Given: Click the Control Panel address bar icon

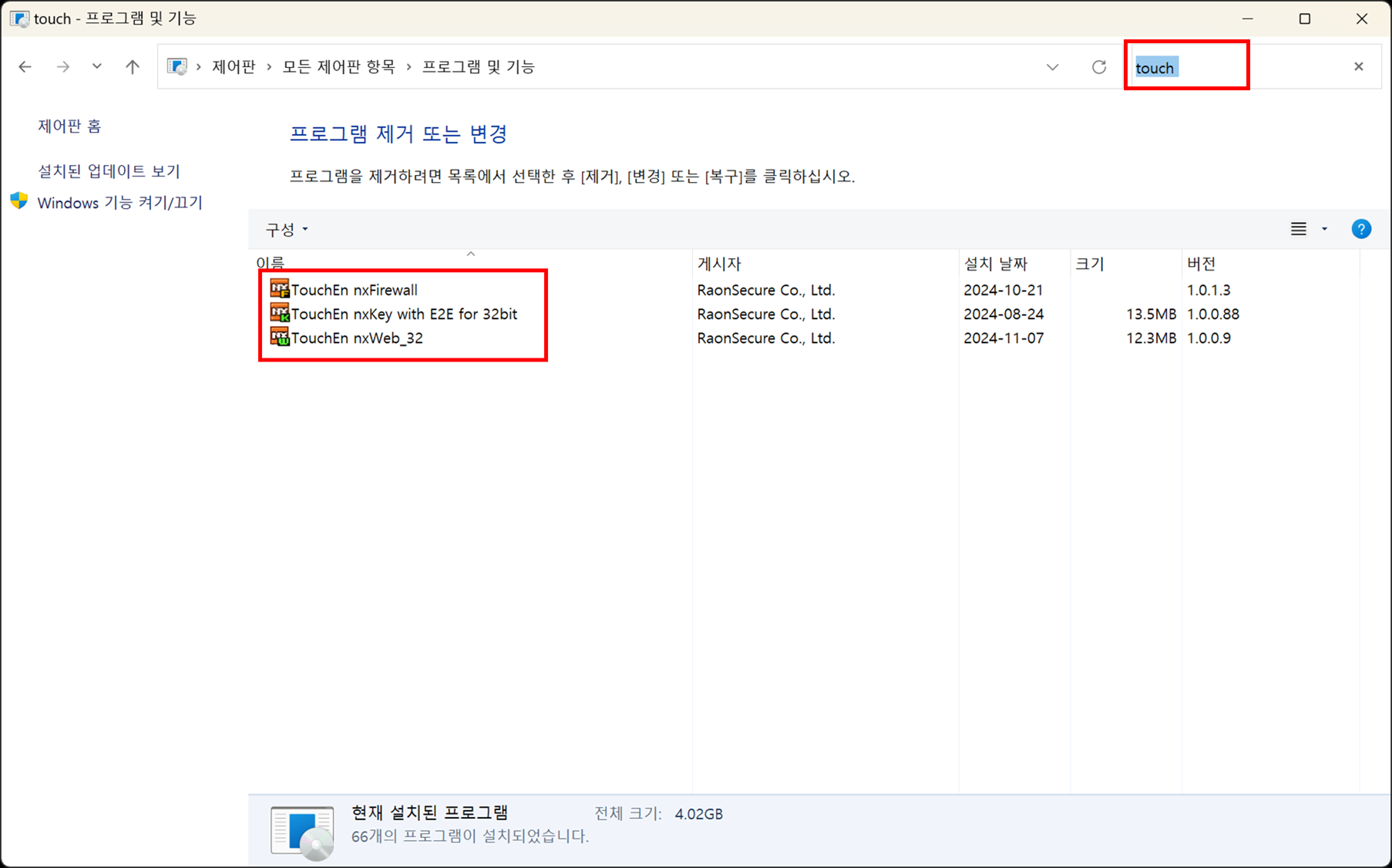Looking at the screenshot, I should 177,67.
